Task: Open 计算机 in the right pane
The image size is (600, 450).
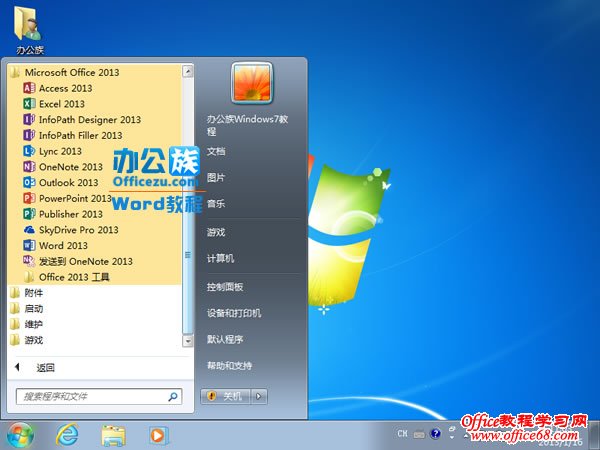Action: pyautogui.click(x=220, y=259)
